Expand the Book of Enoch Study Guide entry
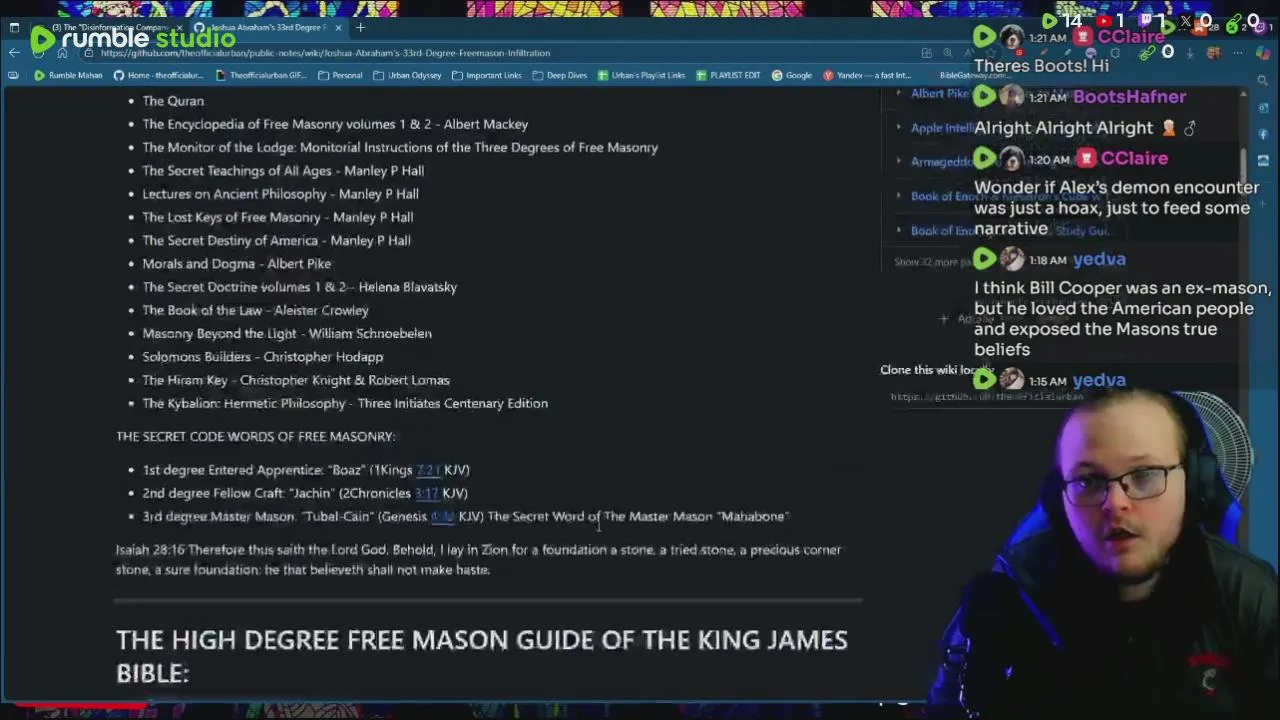Screen dimensions: 1280x720 click(898, 230)
